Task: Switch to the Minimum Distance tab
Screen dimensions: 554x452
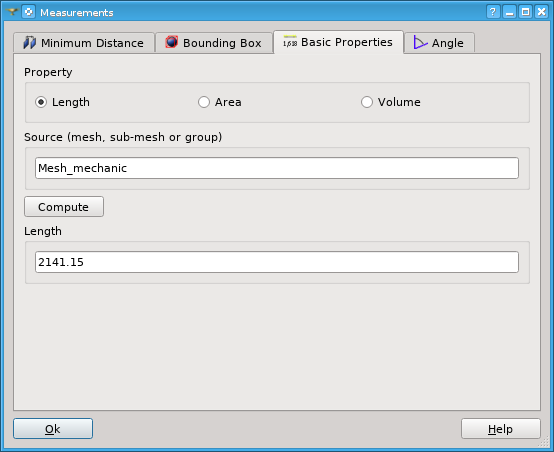Action: point(84,43)
